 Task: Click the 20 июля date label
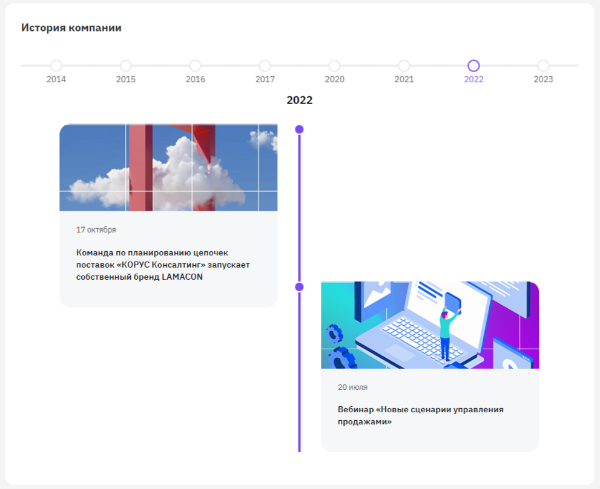[352, 387]
